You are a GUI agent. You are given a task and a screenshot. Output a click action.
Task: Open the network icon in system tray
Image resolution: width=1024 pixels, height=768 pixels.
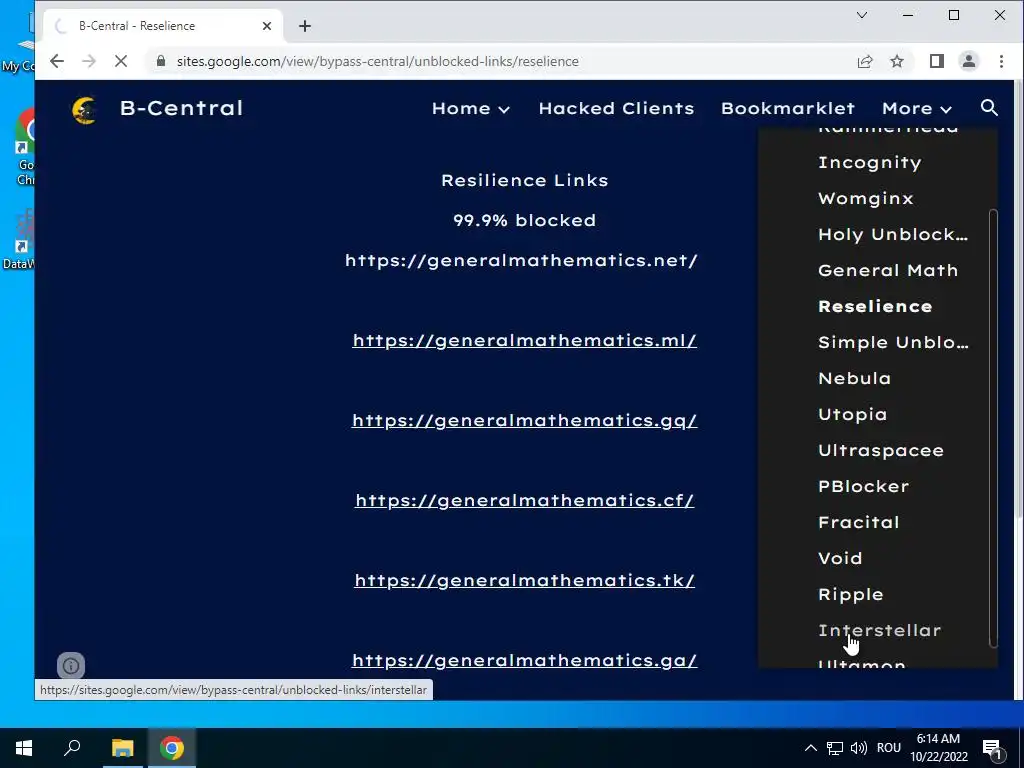[835, 748]
